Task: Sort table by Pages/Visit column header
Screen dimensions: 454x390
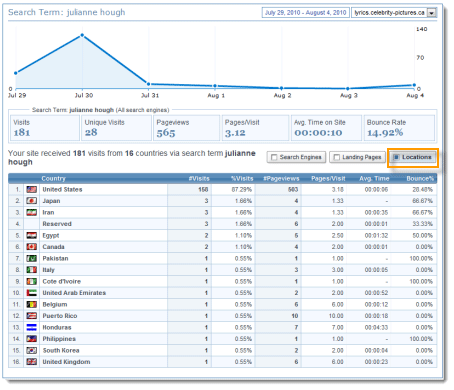Action: click(328, 179)
